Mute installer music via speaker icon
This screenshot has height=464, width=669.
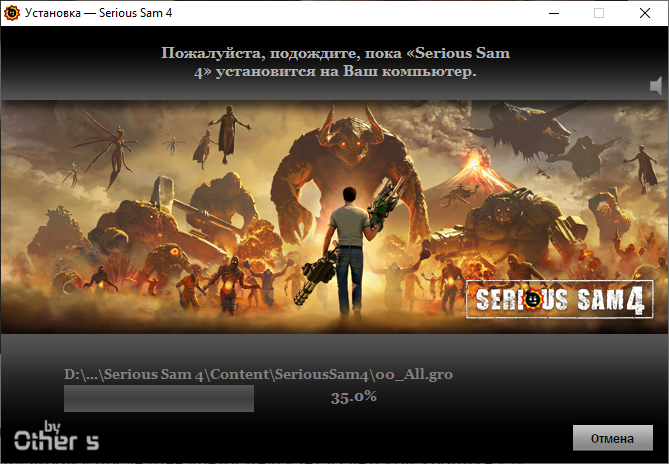pyautogui.click(x=656, y=86)
